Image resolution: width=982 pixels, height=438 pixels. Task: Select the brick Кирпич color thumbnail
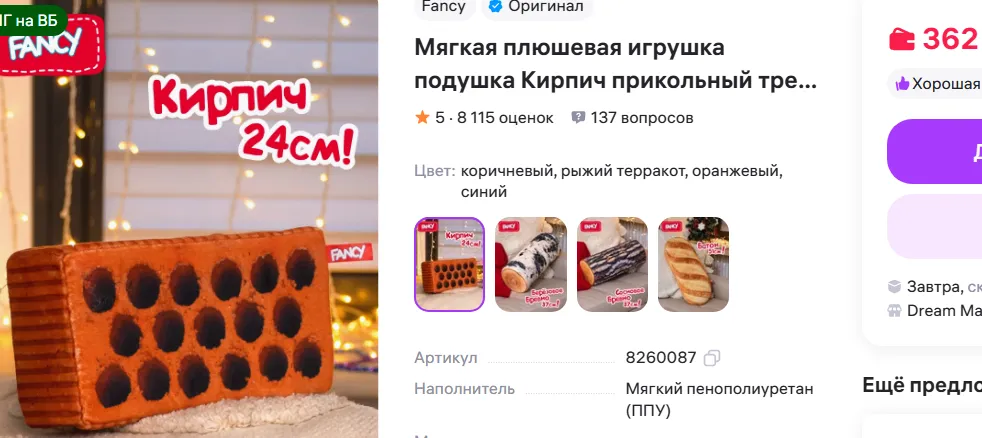(x=449, y=264)
